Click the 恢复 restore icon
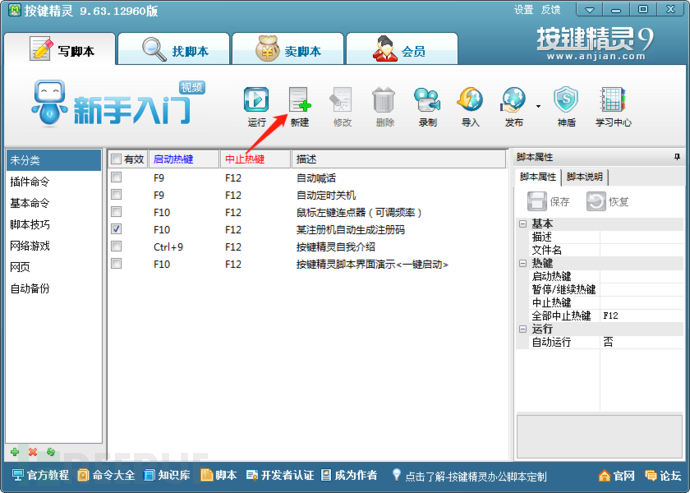Image resolution: width=690 pixels, height=493 pixels. click(x=596, y=202)
